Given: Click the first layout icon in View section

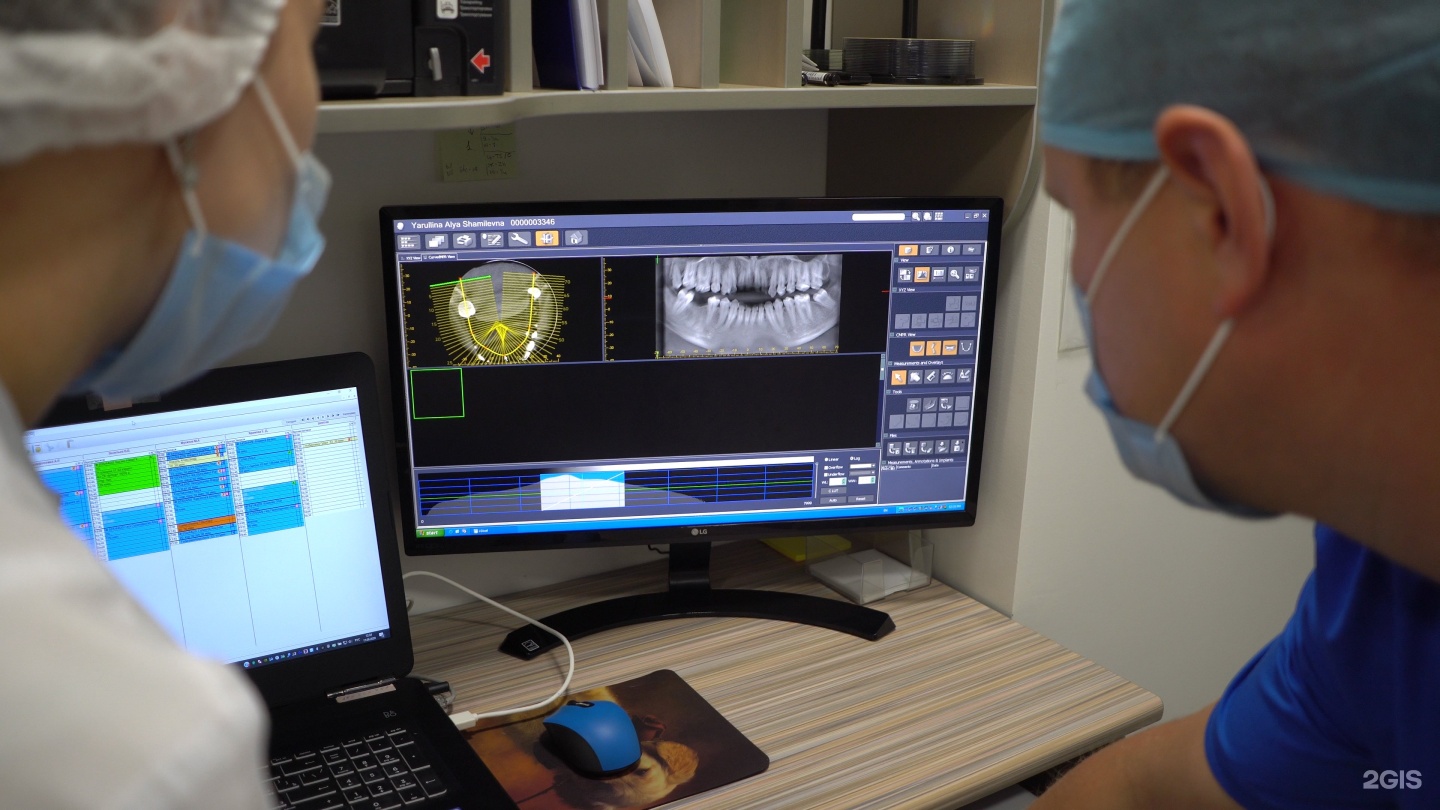Looking at the screenshot, I should (905, 275).
